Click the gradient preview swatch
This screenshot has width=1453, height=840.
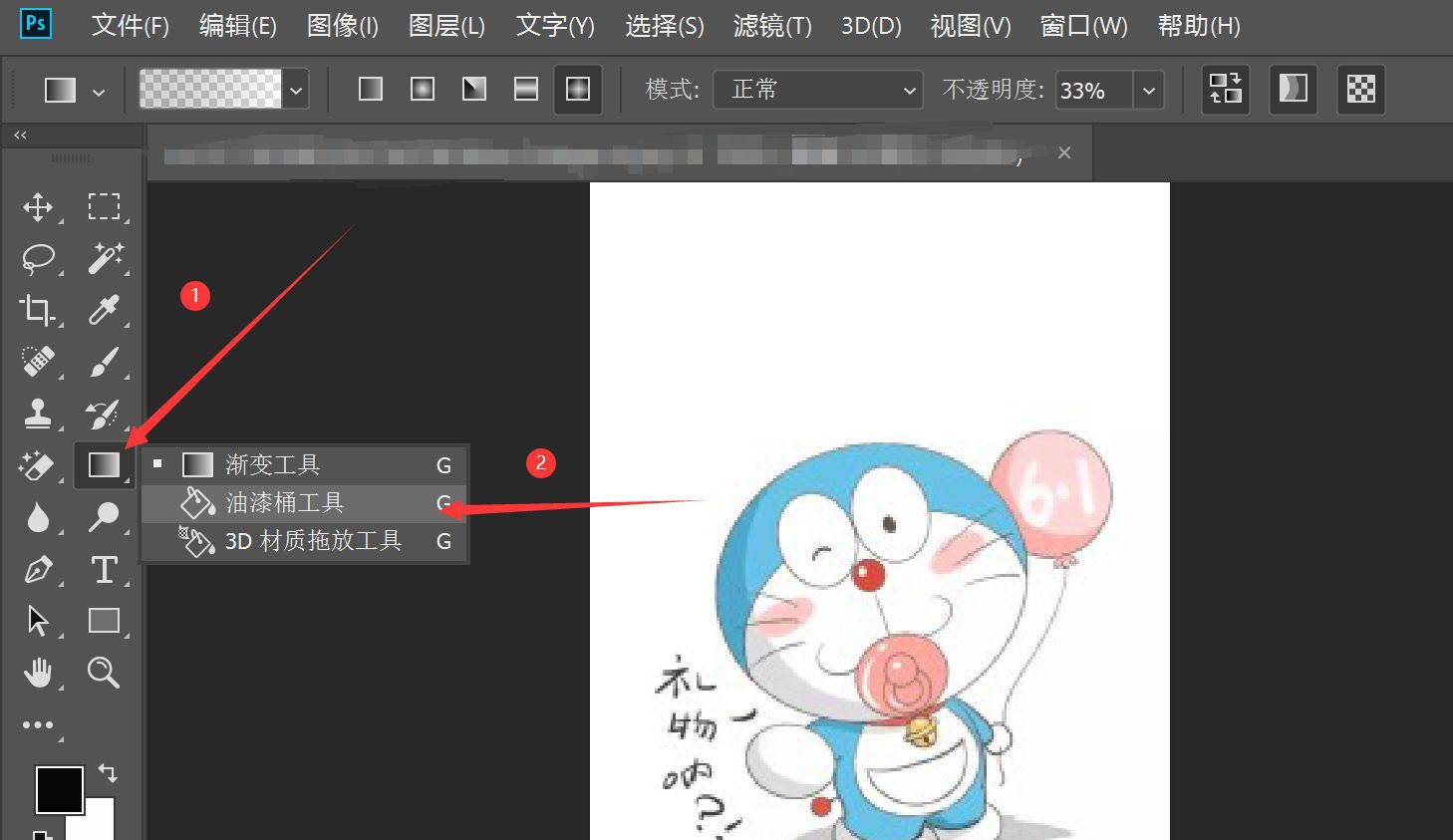[210, 90]
